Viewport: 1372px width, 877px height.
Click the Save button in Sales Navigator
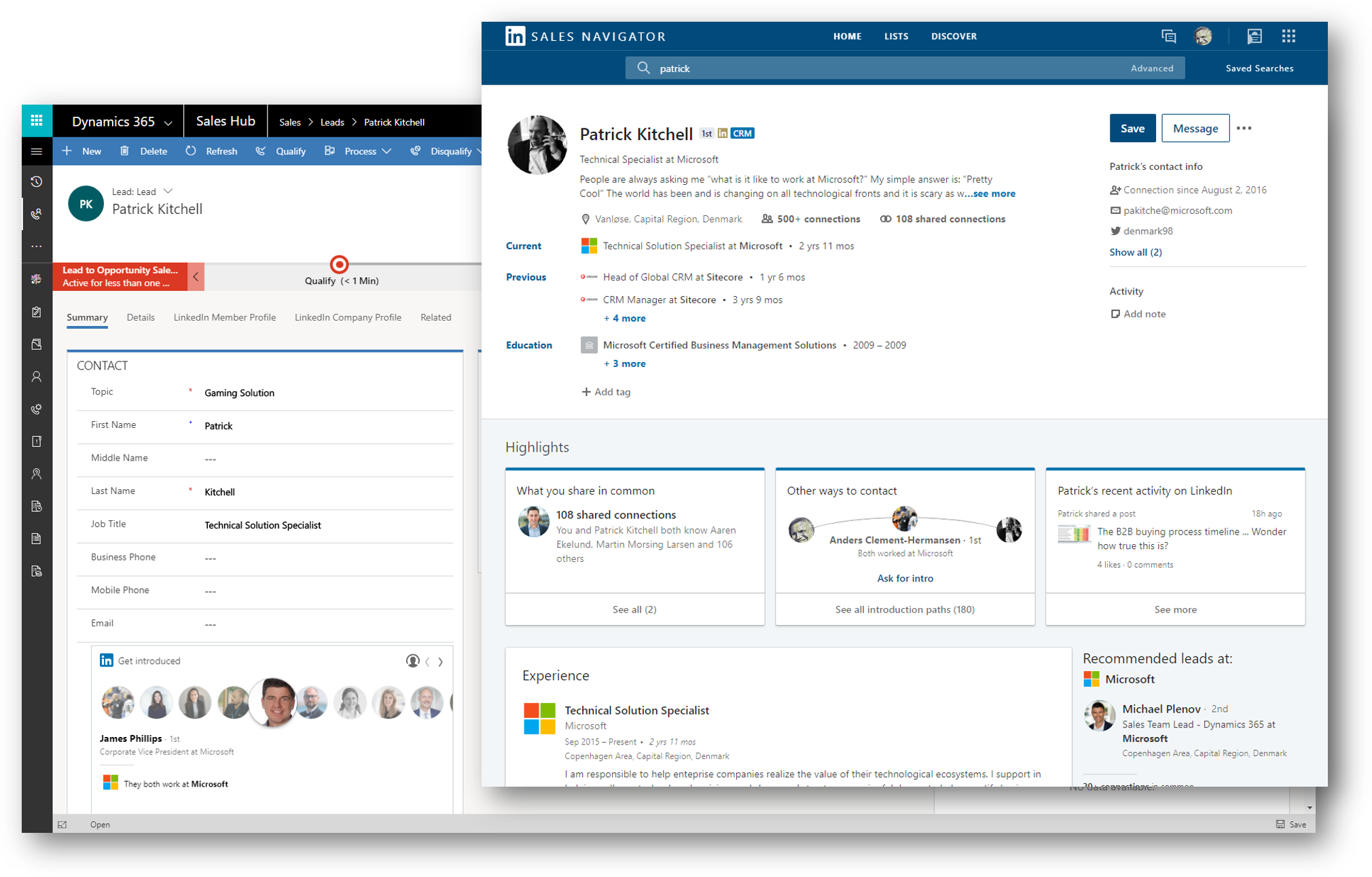pyautogui.click(x=1132, y=128)
